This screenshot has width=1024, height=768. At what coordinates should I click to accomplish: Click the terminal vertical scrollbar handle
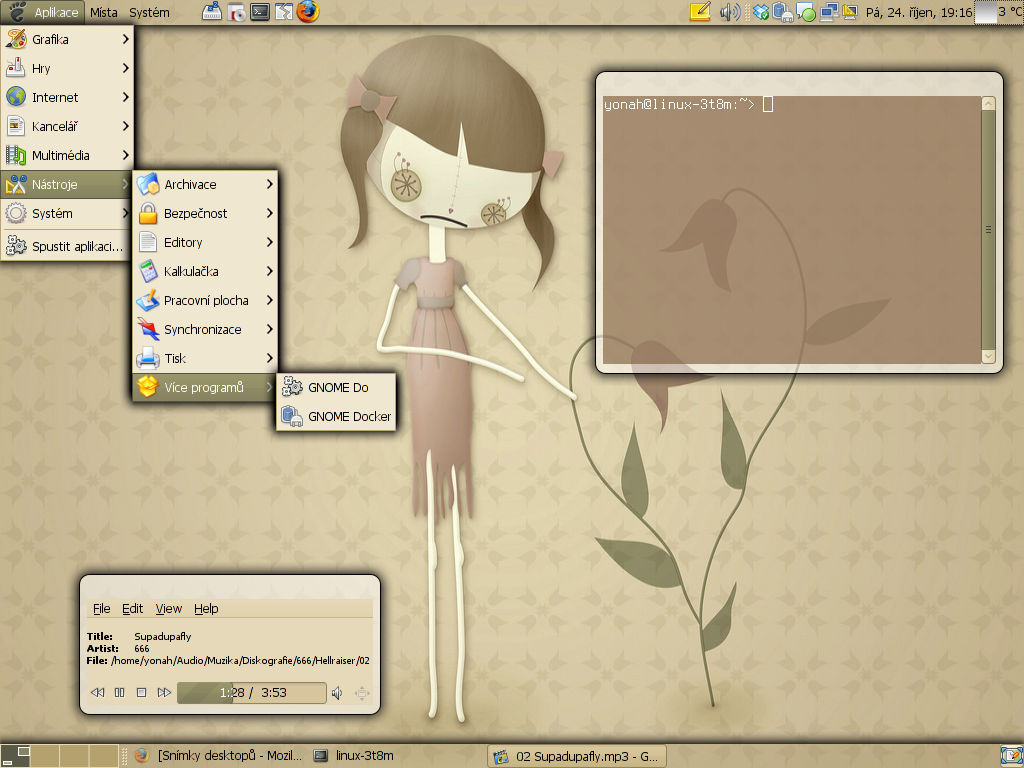(988, 230)
